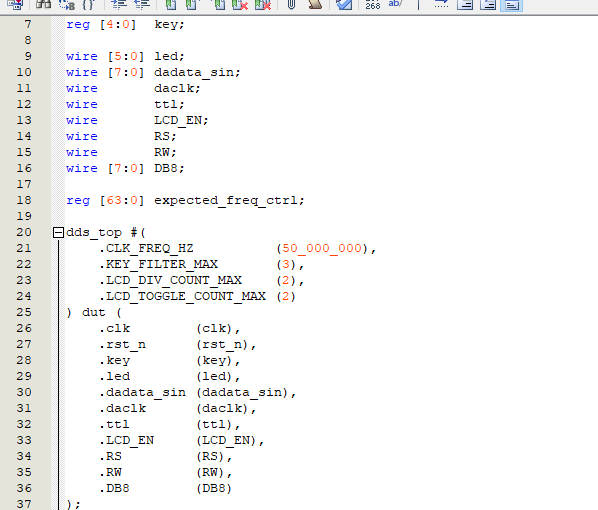The width and height of the screenshot is (598, 510).
Task: Click 'LCD_EN;' on line 13
Action: [181, 121]
